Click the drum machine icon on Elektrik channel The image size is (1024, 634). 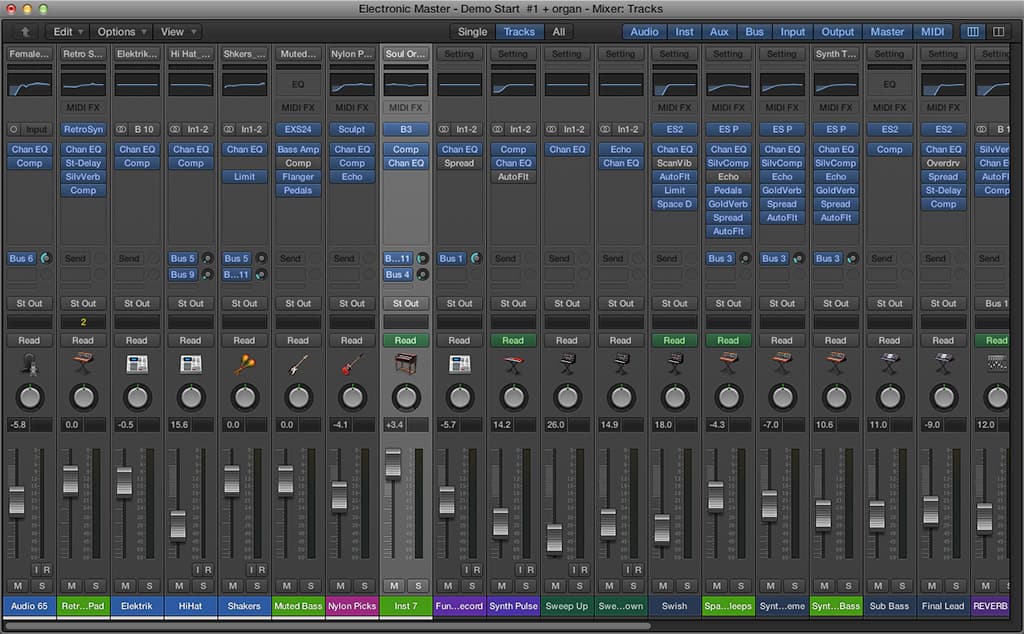point(137,364)
